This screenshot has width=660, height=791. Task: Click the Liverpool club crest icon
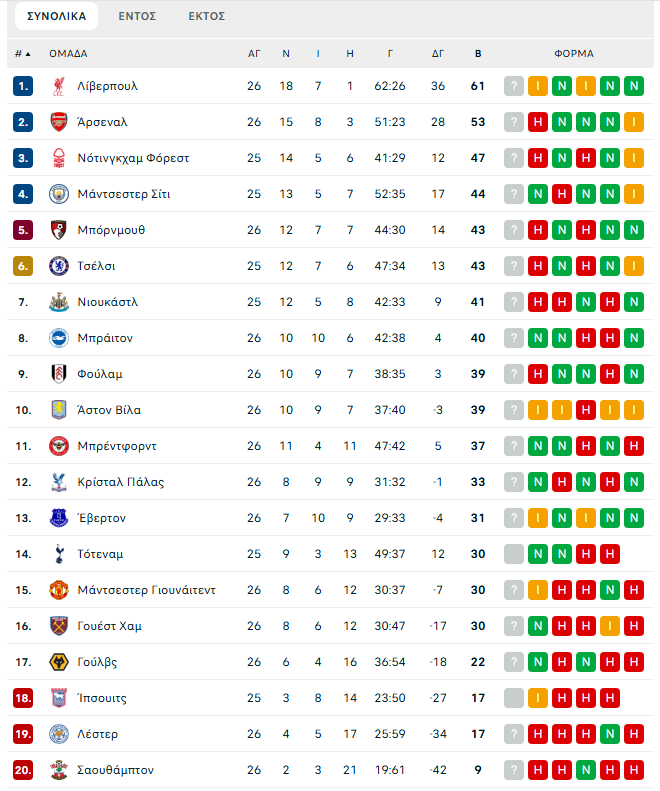click(59, 86)
